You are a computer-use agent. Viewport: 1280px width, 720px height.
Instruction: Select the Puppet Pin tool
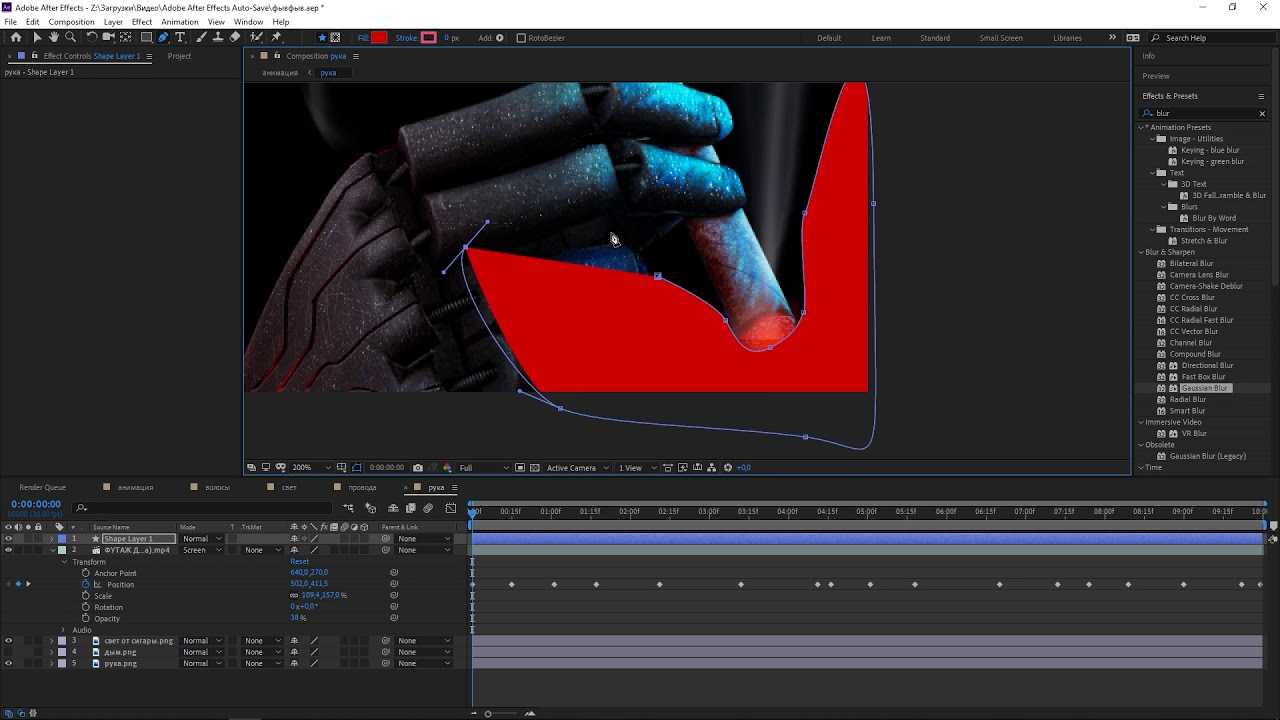277,37
